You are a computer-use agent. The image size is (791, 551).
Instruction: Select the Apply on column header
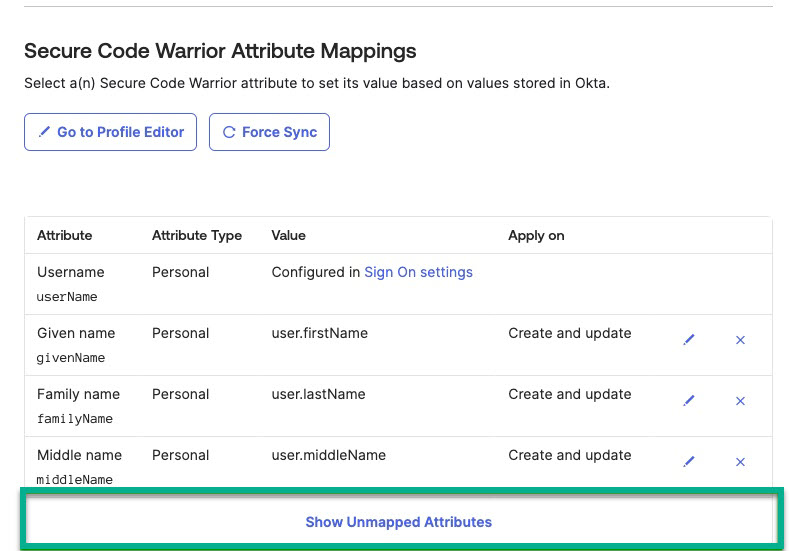click(536, 236)
